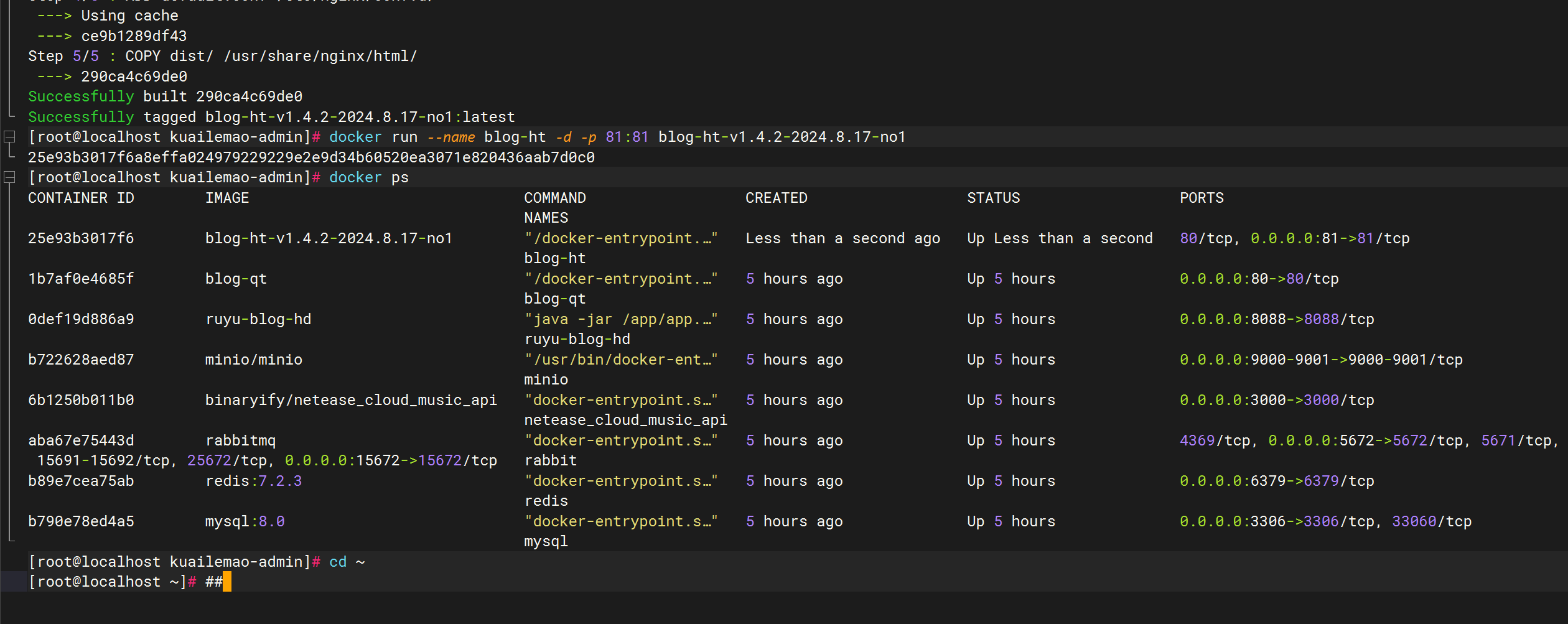The width and height of the screenshot is (1568, 624).
Task: Click container ID b722628aed87
Action: 81,360
